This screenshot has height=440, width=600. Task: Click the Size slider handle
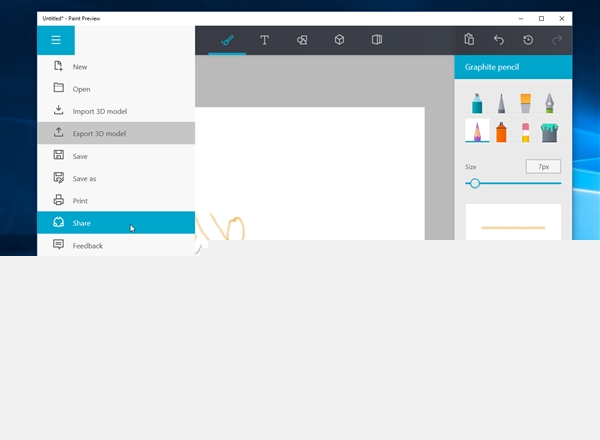475,183
